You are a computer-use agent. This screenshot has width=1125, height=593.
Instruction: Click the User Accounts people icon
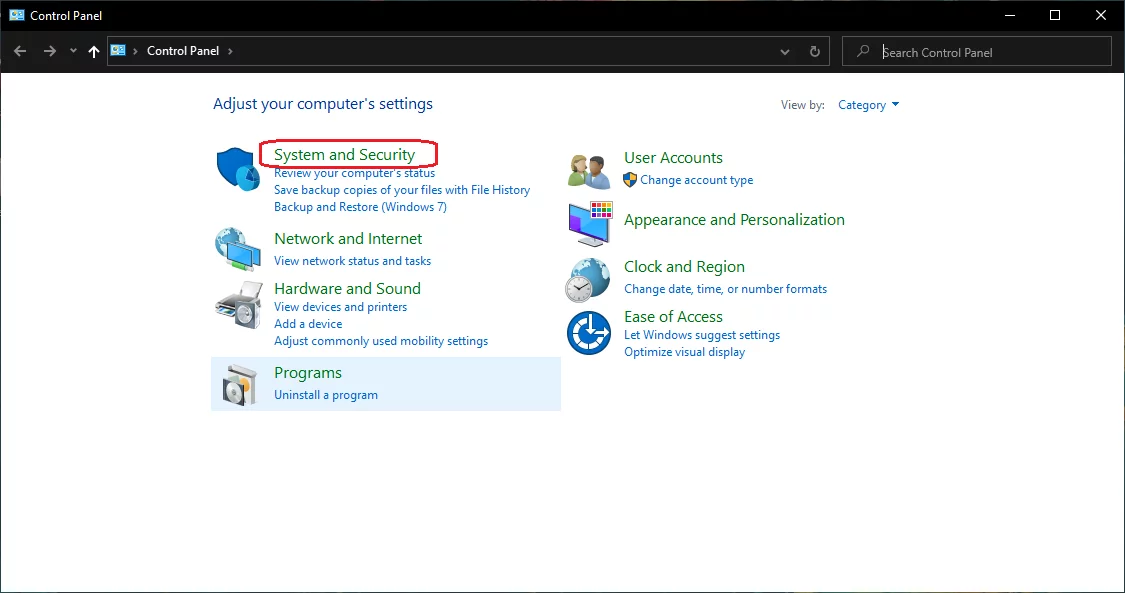589,171
